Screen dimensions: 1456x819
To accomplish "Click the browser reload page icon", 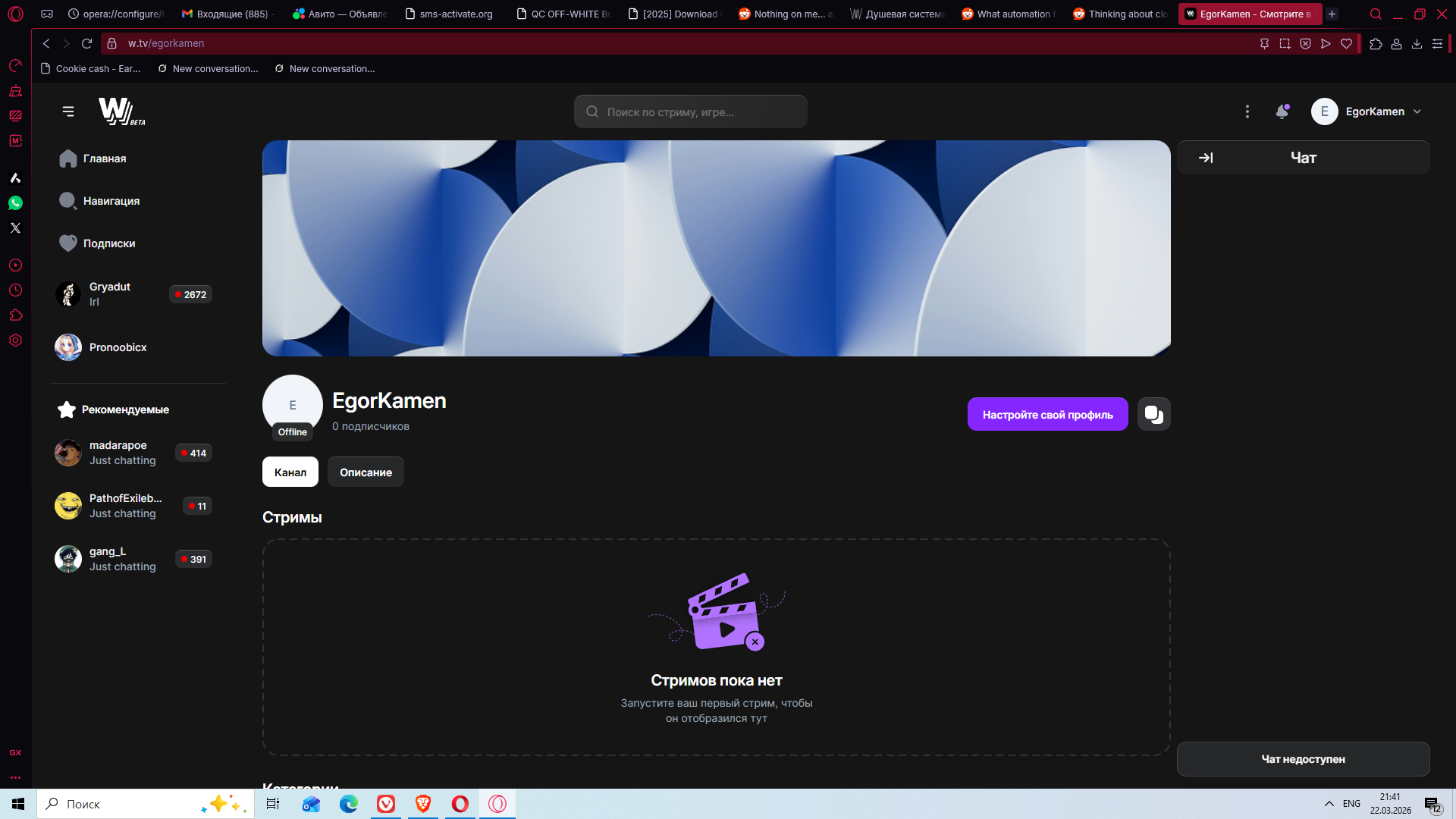I will [x=86, y=43].
